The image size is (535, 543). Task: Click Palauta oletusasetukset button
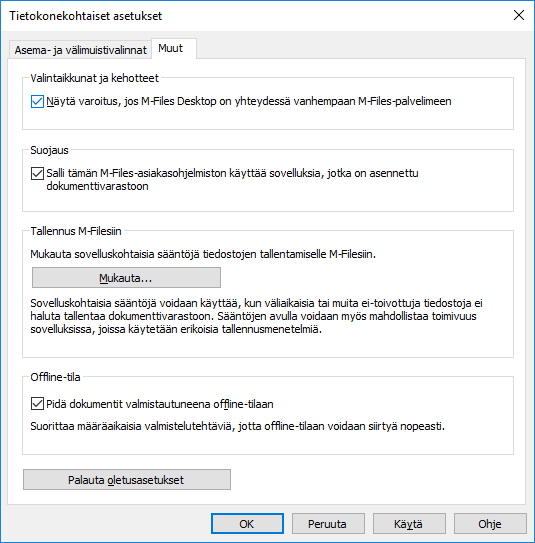(127, 480)
